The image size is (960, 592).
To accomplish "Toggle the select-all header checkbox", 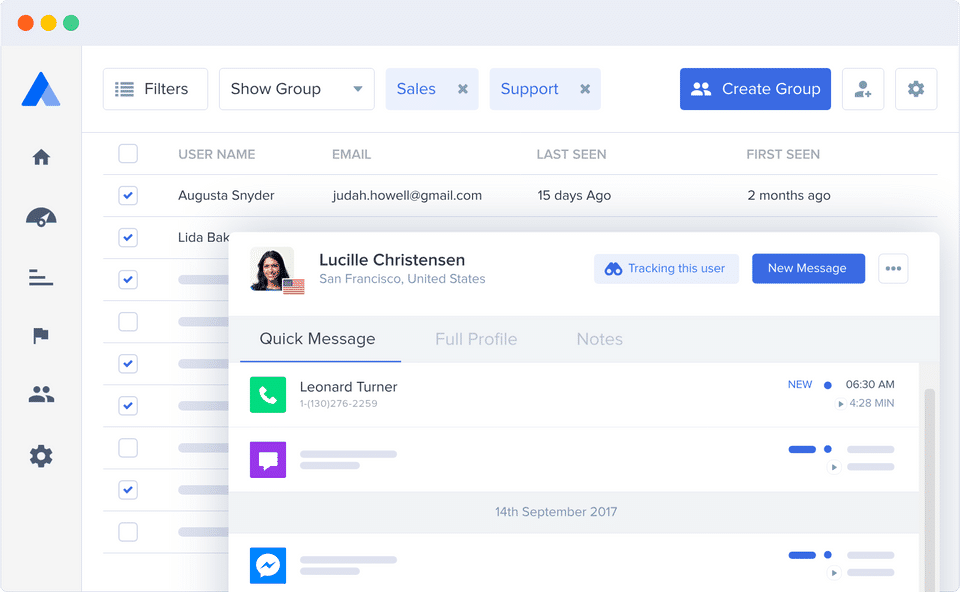I will click(x=128, y=154).
